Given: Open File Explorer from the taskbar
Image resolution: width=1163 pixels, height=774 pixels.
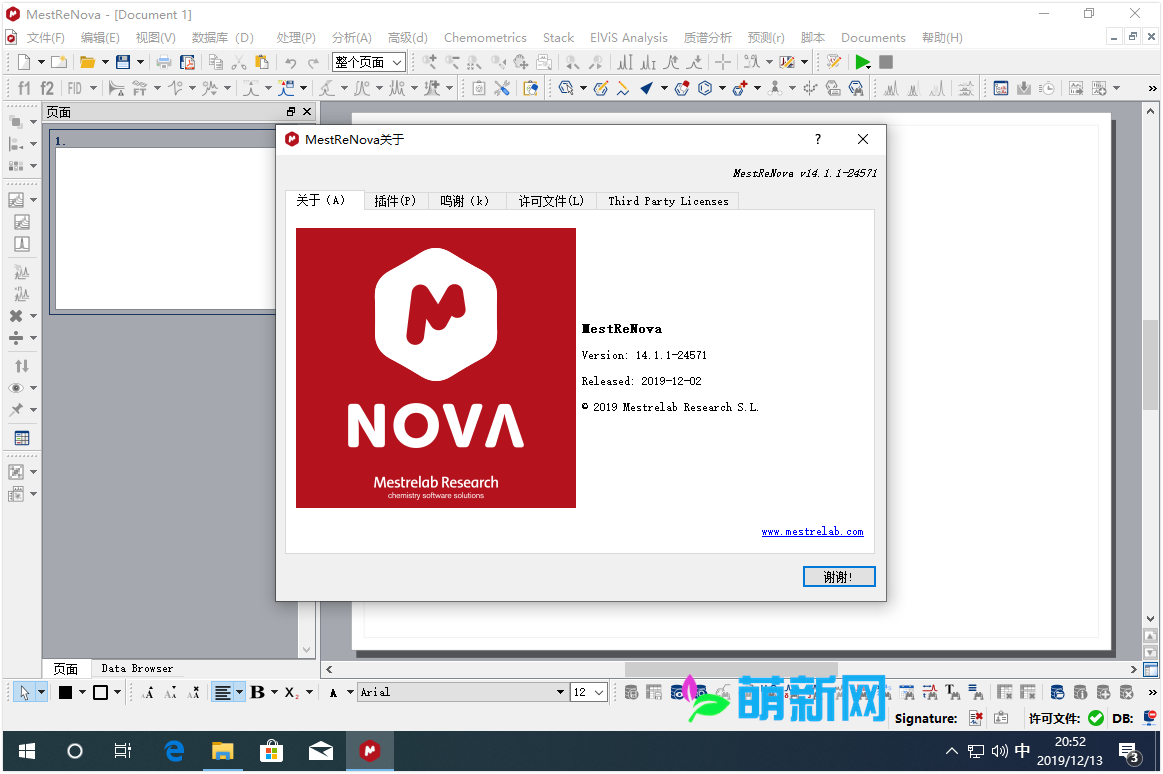Looking at the screenshot, I should 223,752.
